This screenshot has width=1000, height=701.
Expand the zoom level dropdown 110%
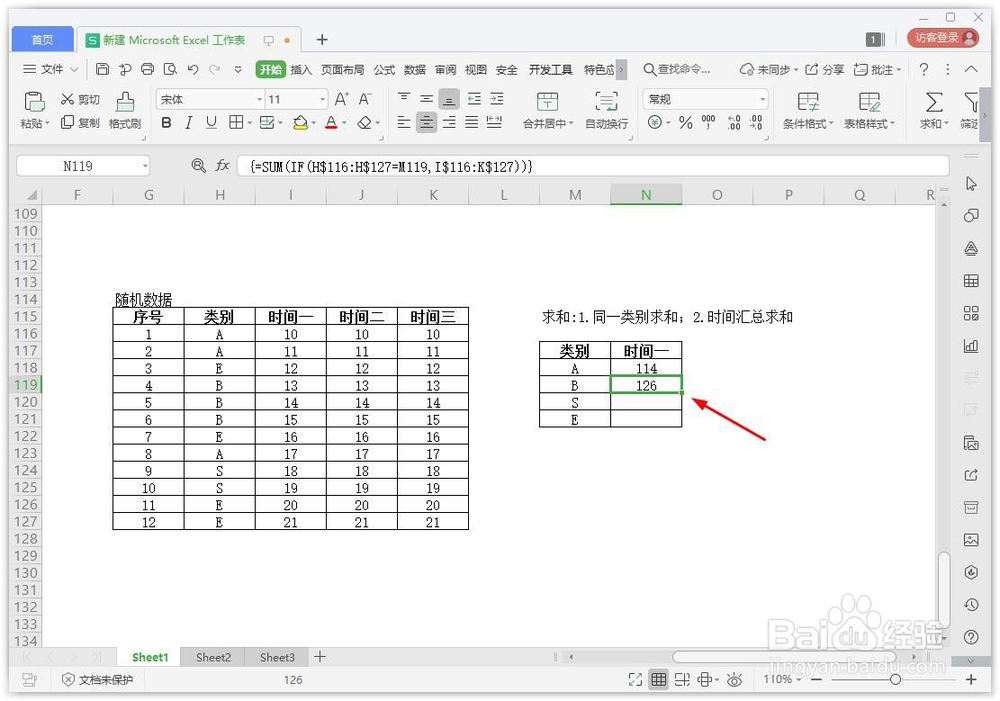(798, 679)
